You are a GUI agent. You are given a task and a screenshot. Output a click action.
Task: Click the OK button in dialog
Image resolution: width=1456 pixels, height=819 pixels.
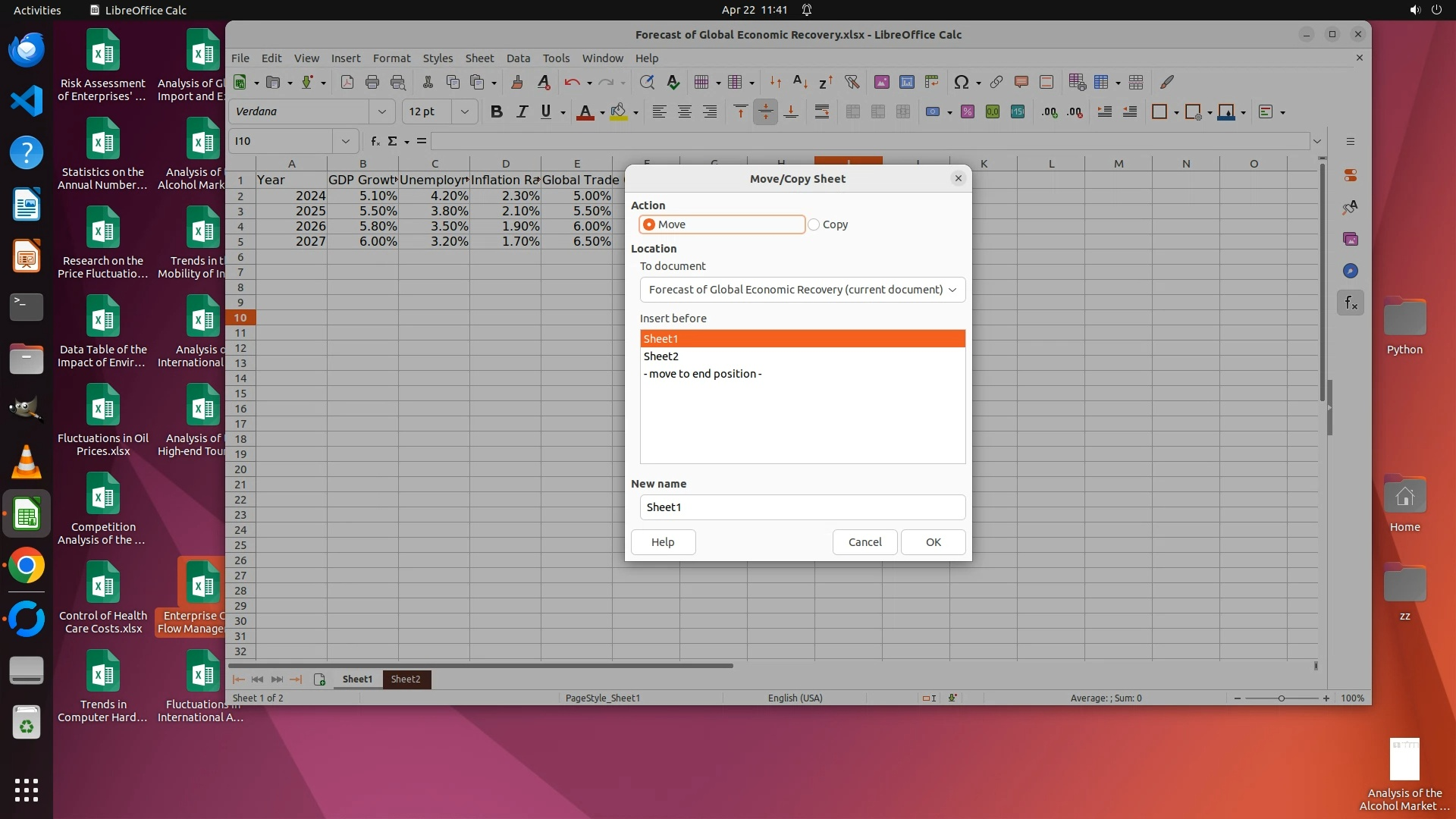click(933, 542)
